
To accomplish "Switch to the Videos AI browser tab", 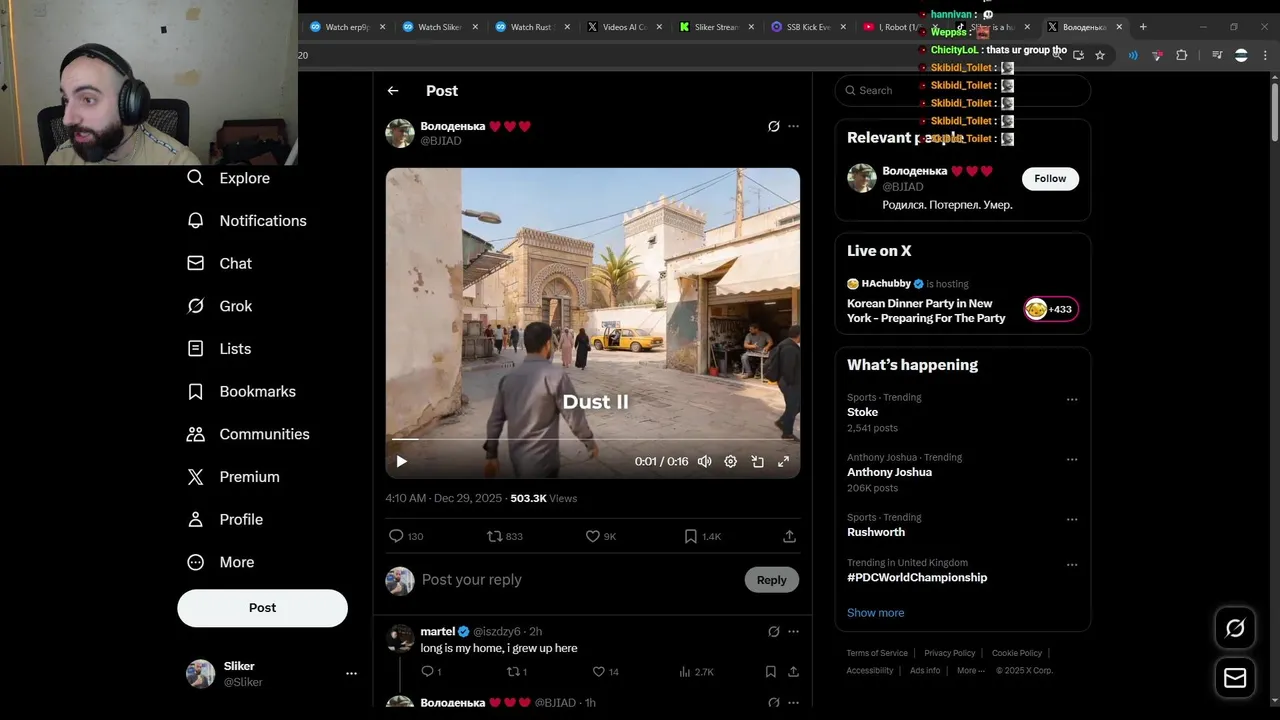I will click(624, 27).
